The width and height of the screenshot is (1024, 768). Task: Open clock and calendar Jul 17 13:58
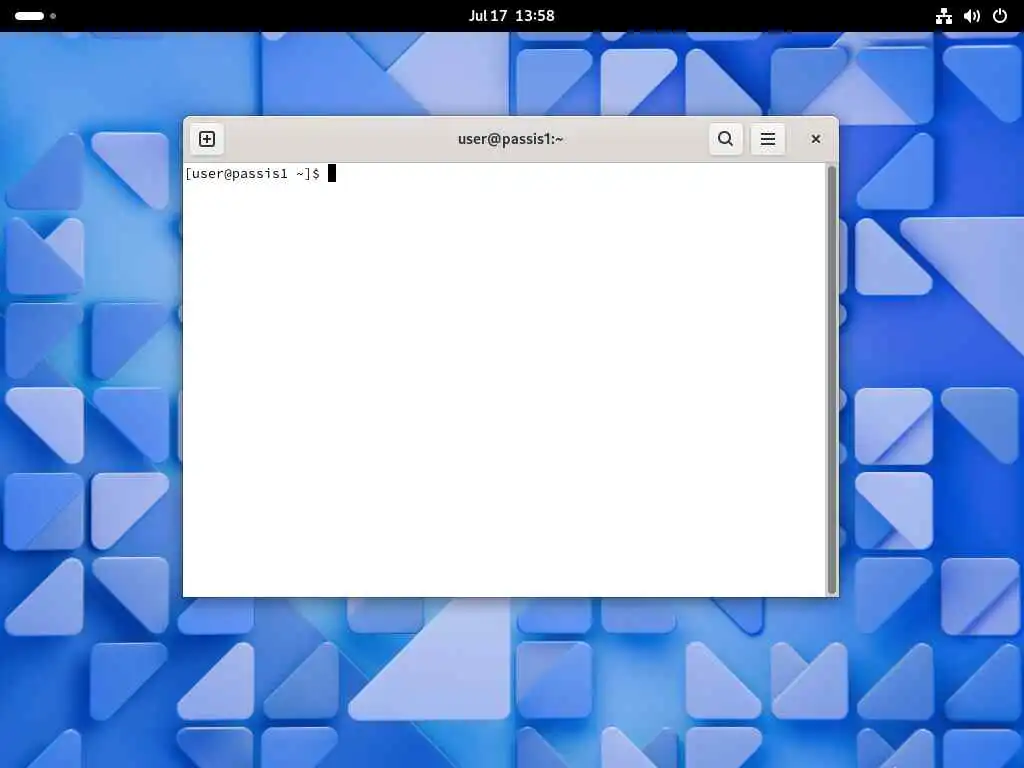point(511,16)
